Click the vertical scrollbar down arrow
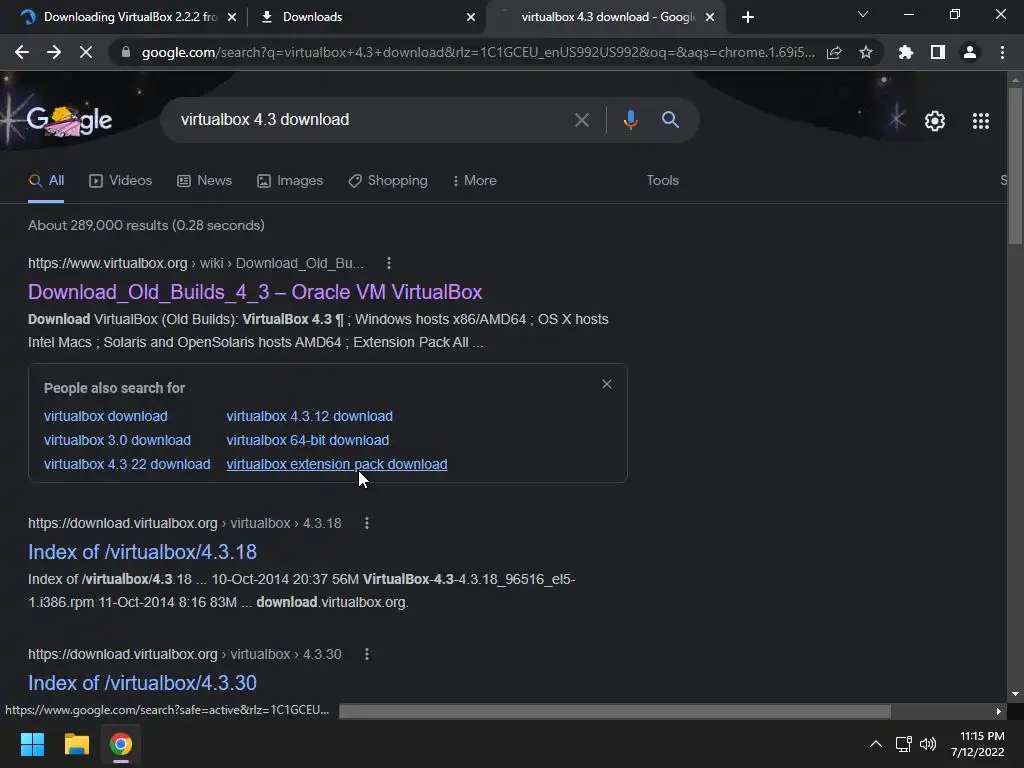 [x=1015, y=694]
